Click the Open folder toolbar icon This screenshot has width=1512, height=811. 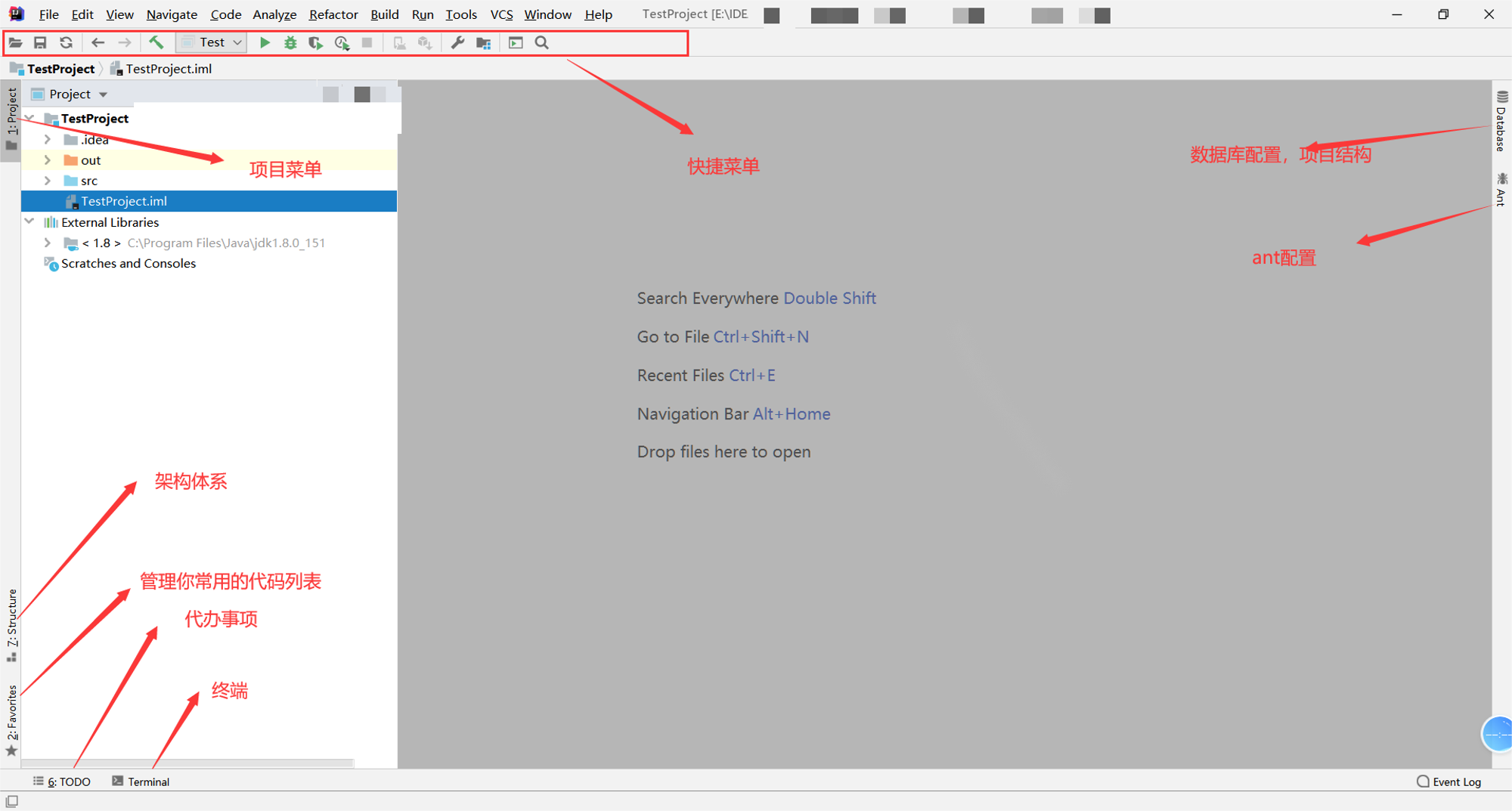coord(15,43)
